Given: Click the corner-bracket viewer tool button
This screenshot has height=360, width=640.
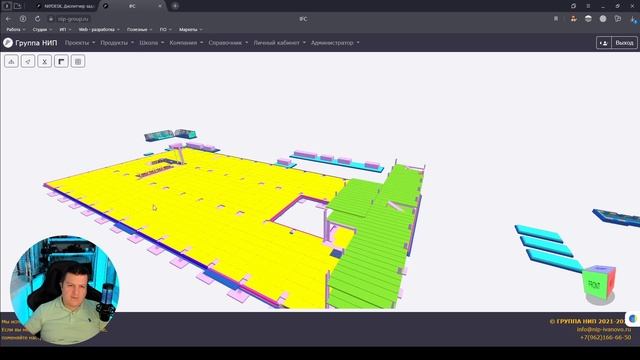Looking at the screenshot, I should [61, 62].
